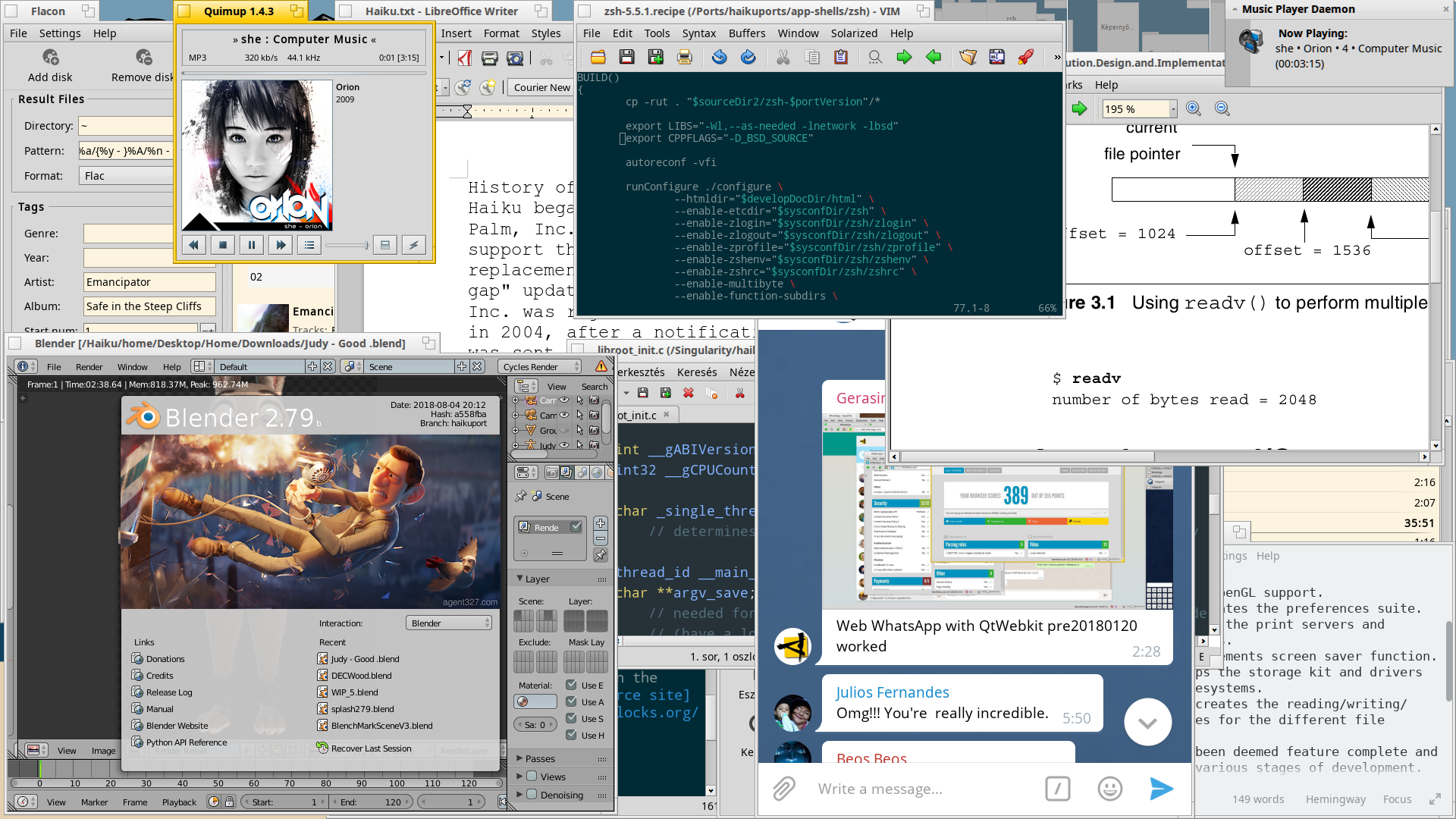Select the Interaction dropdown in Blender

tap(449, 623)
